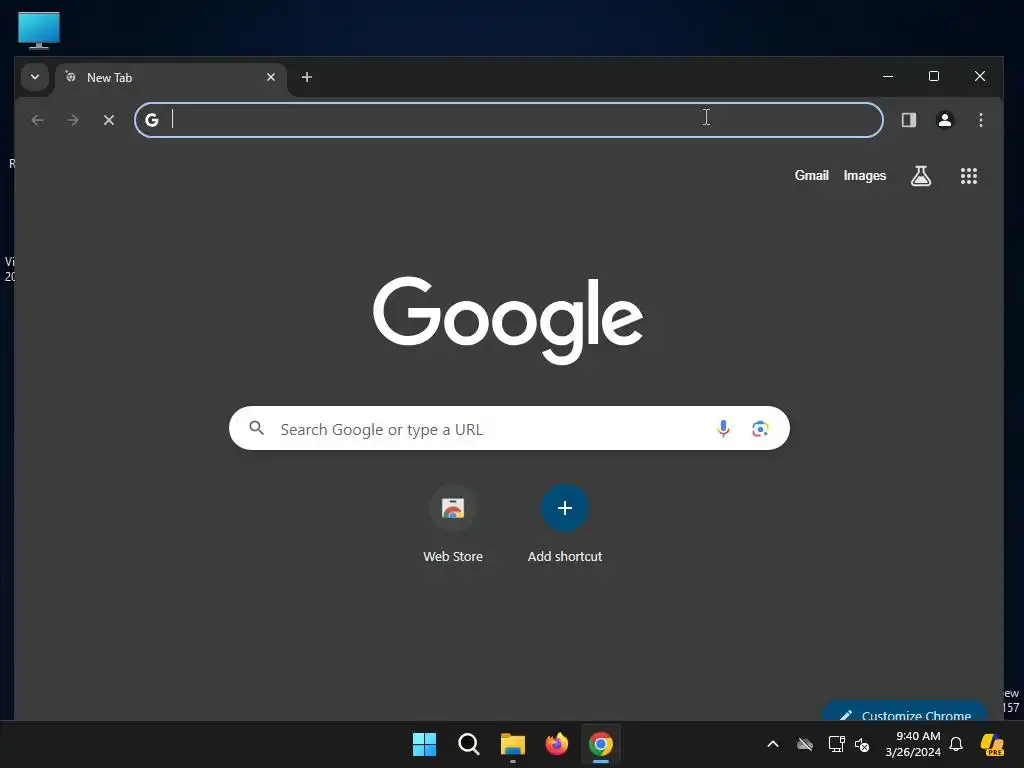
Task: Open the Chrome three-dot menu
Action: click(x=980, y=120)
